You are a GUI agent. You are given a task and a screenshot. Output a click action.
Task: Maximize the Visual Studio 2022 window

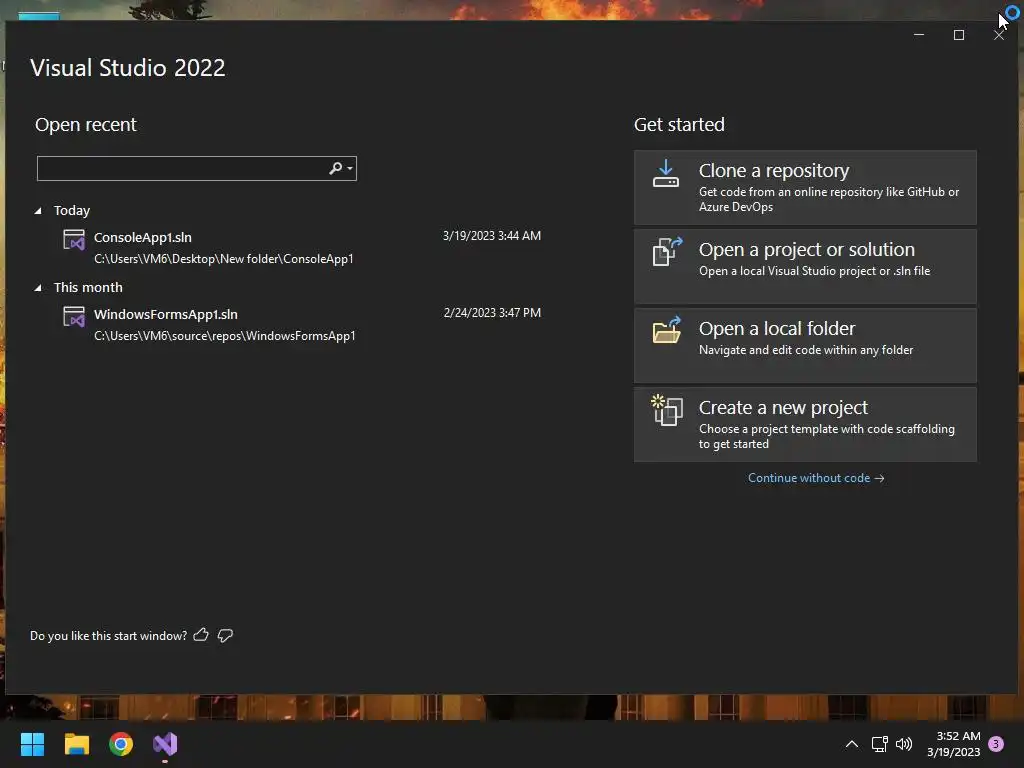coord(959,35)
